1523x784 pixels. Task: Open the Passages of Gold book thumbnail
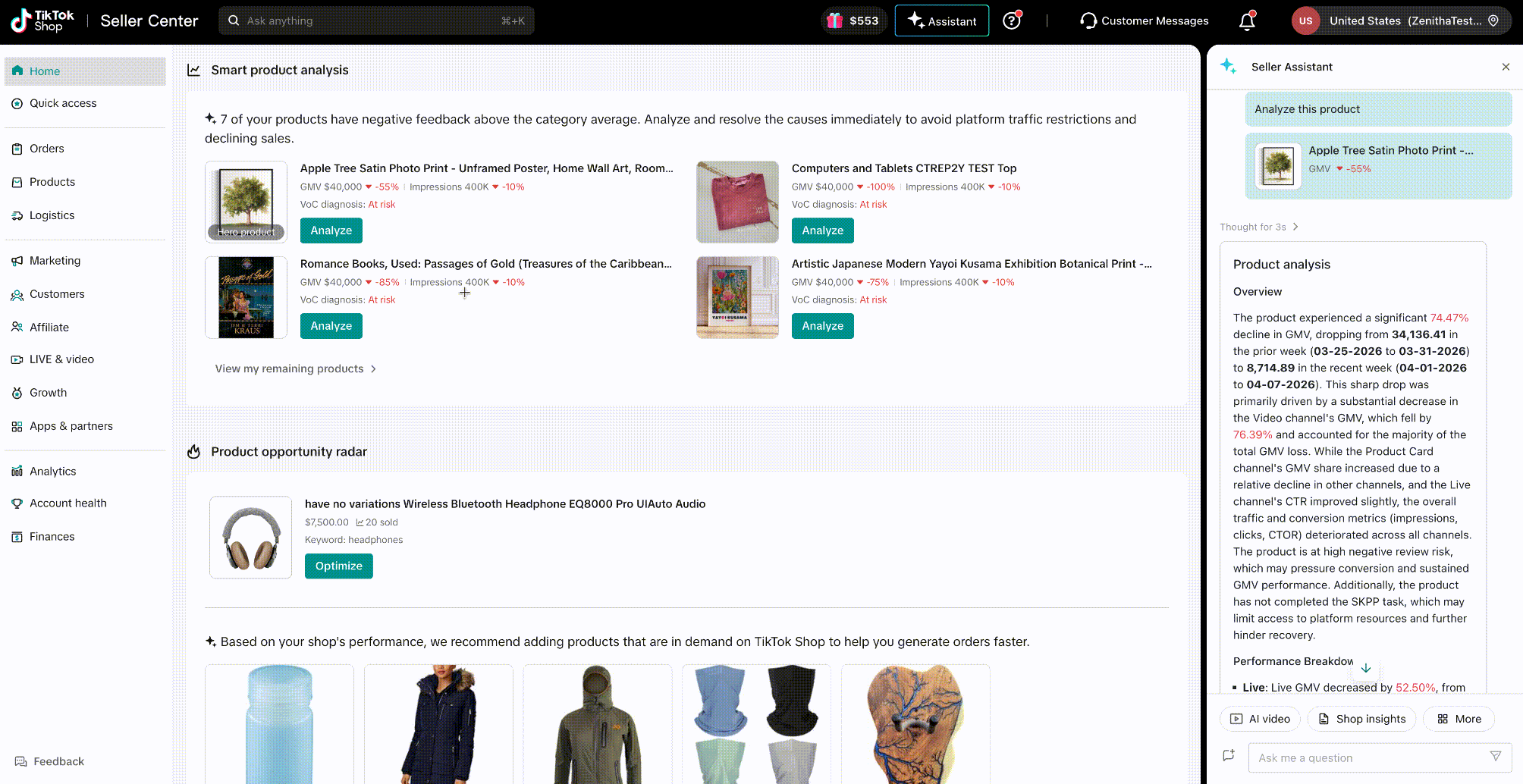[246, 297]
